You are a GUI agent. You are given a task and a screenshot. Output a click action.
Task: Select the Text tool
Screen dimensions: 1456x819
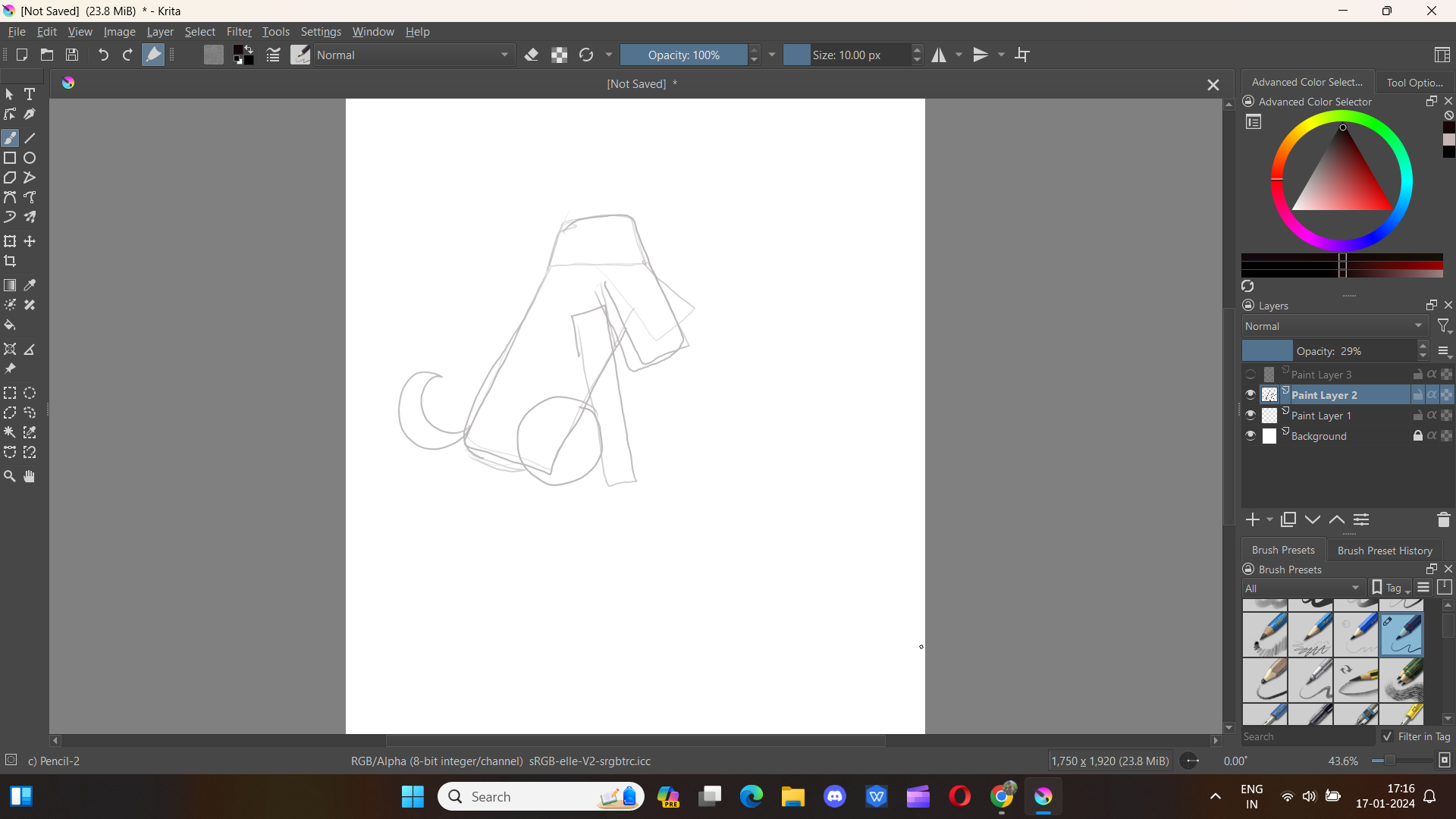pyautogui.click(x=30, y=94)
